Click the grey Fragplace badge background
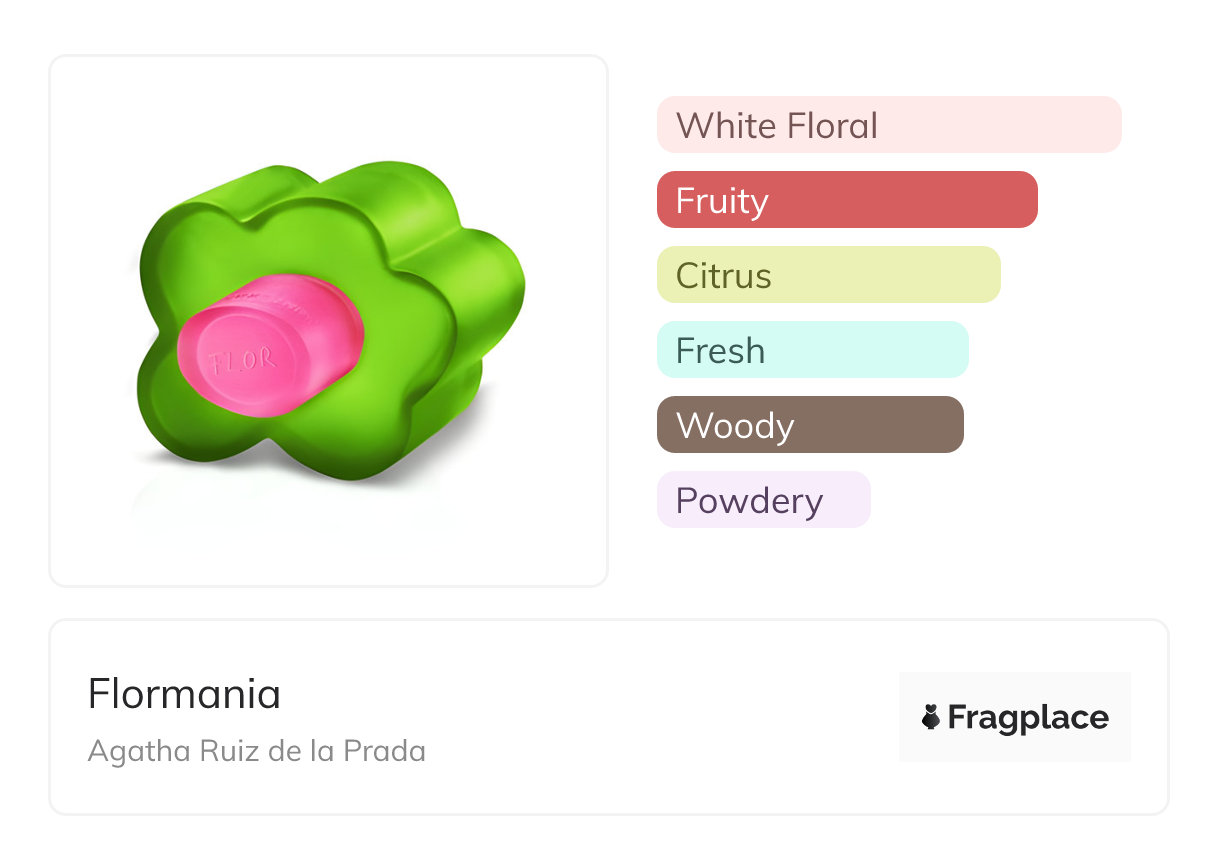The image size is (1218, 864). point(1014,687)
